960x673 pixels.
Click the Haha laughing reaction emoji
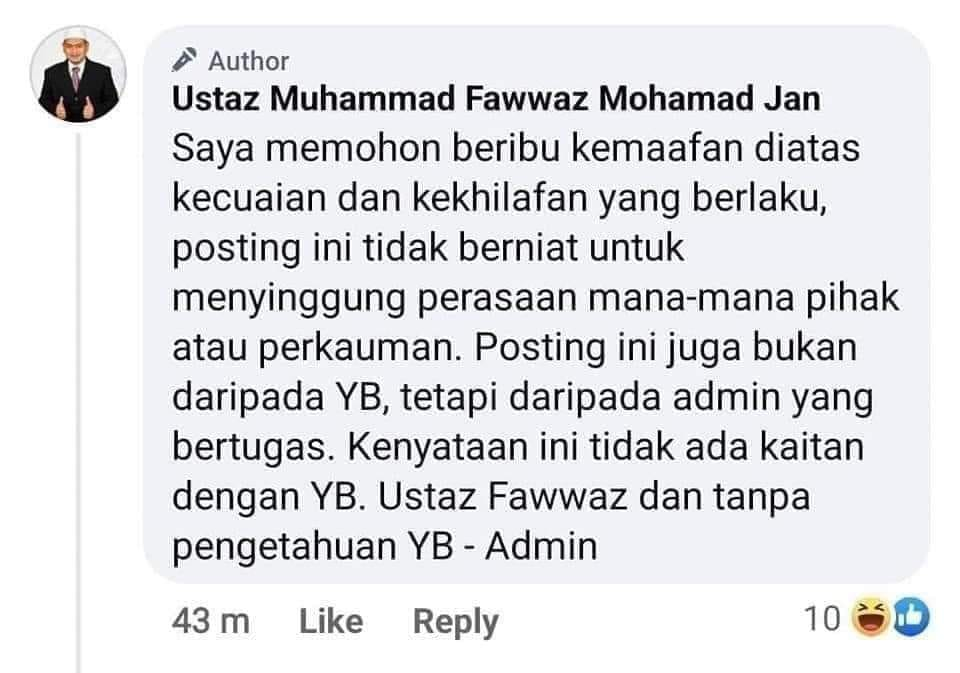(872, 617)
